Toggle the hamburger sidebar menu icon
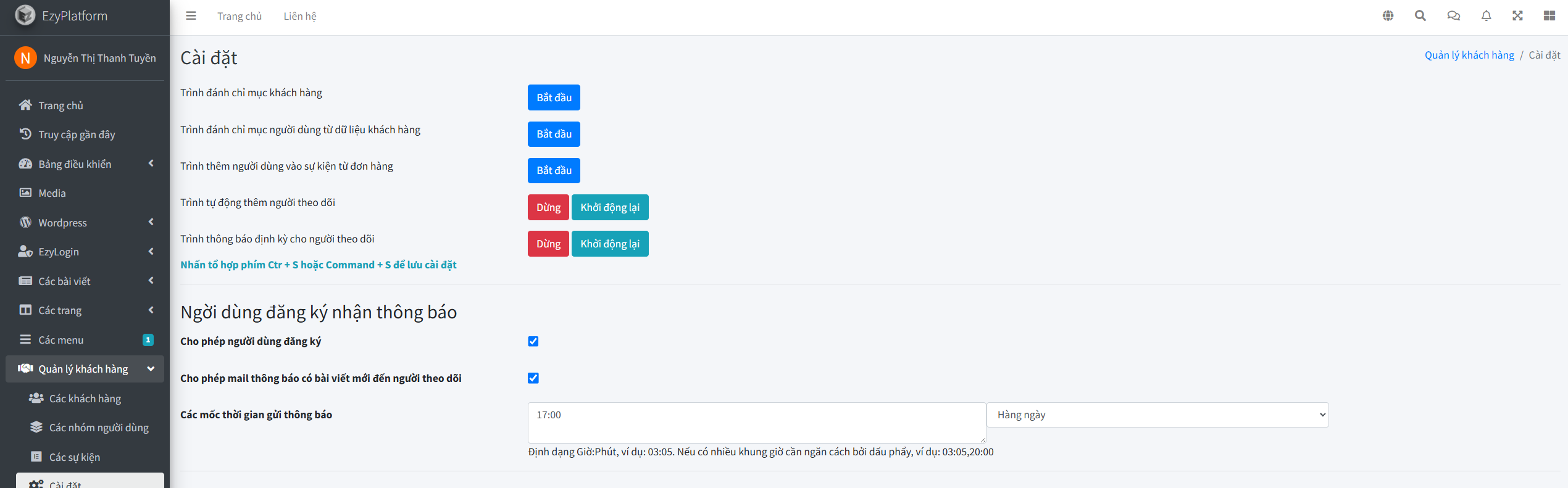 191,16
